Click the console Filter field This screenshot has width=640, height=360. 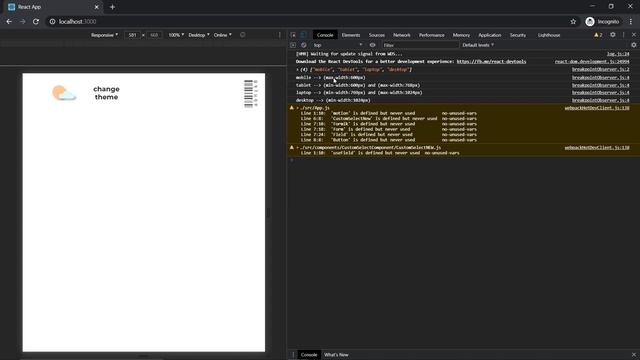[420, 45]
